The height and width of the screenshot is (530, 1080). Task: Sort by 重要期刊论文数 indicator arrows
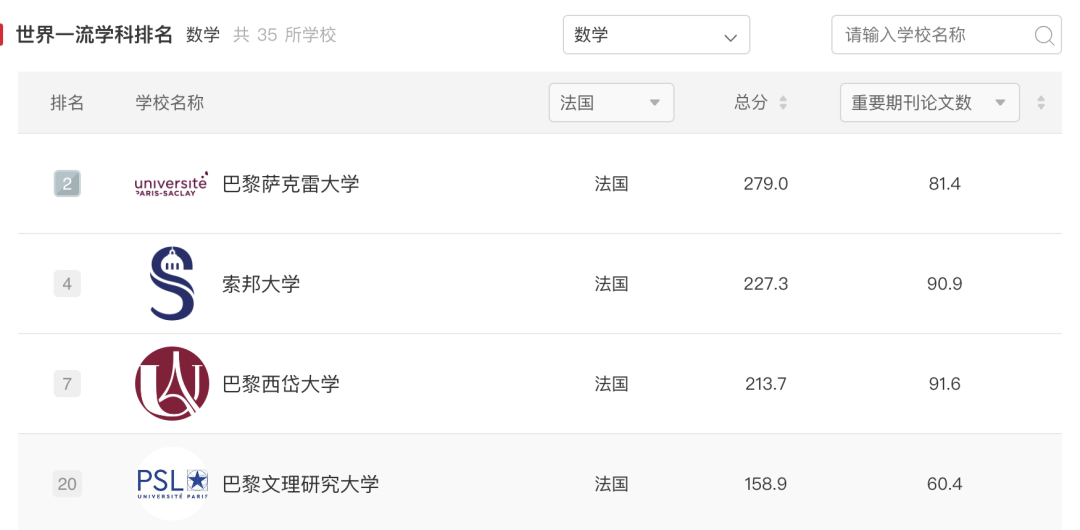[1041, 103]
